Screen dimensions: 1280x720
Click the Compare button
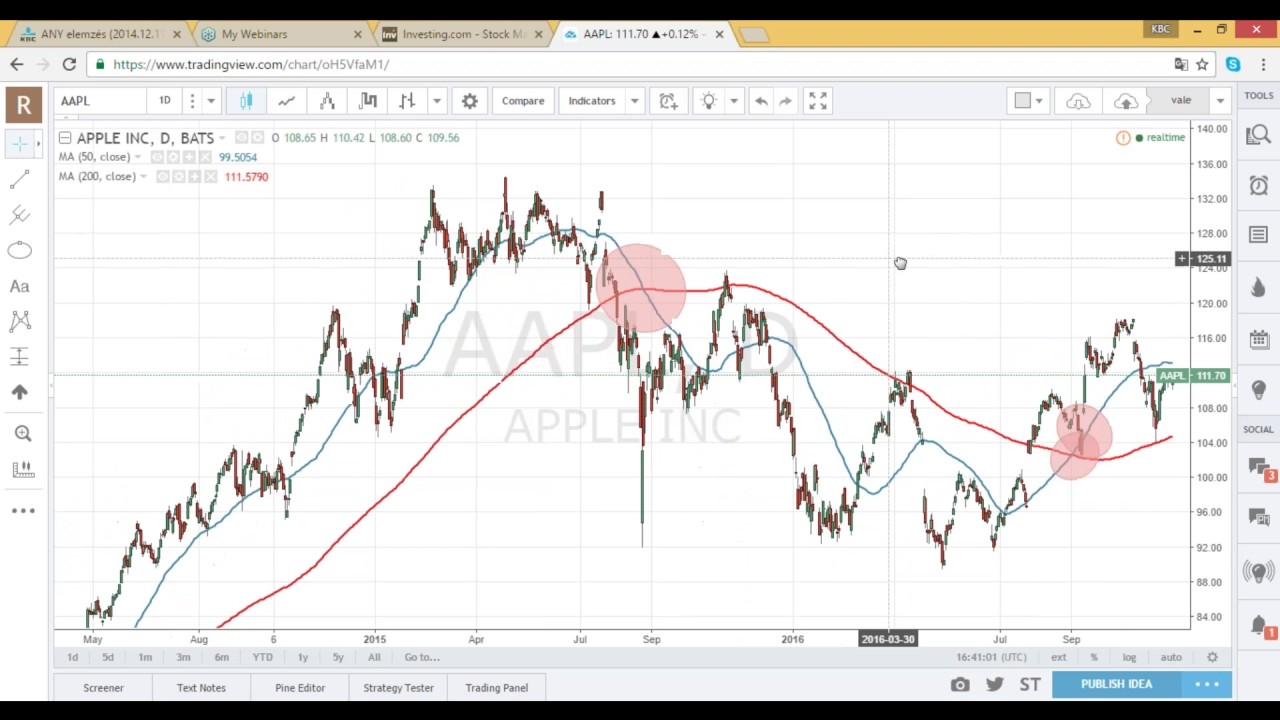tap(523, 101)
